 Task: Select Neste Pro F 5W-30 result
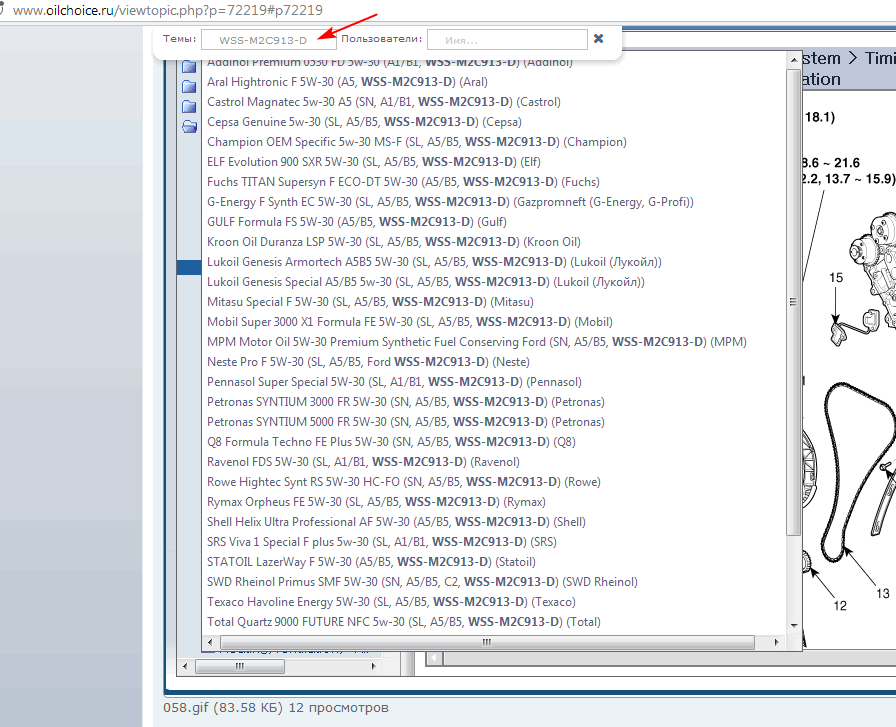369,362
